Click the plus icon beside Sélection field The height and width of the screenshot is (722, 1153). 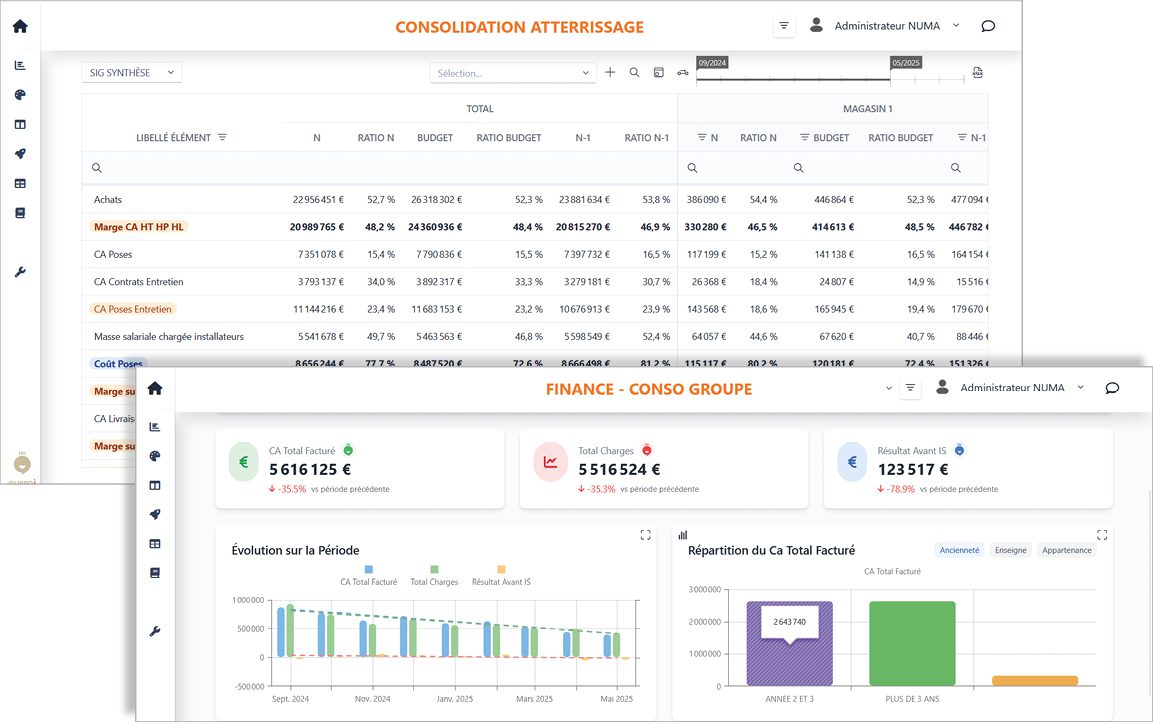point(610,72)
